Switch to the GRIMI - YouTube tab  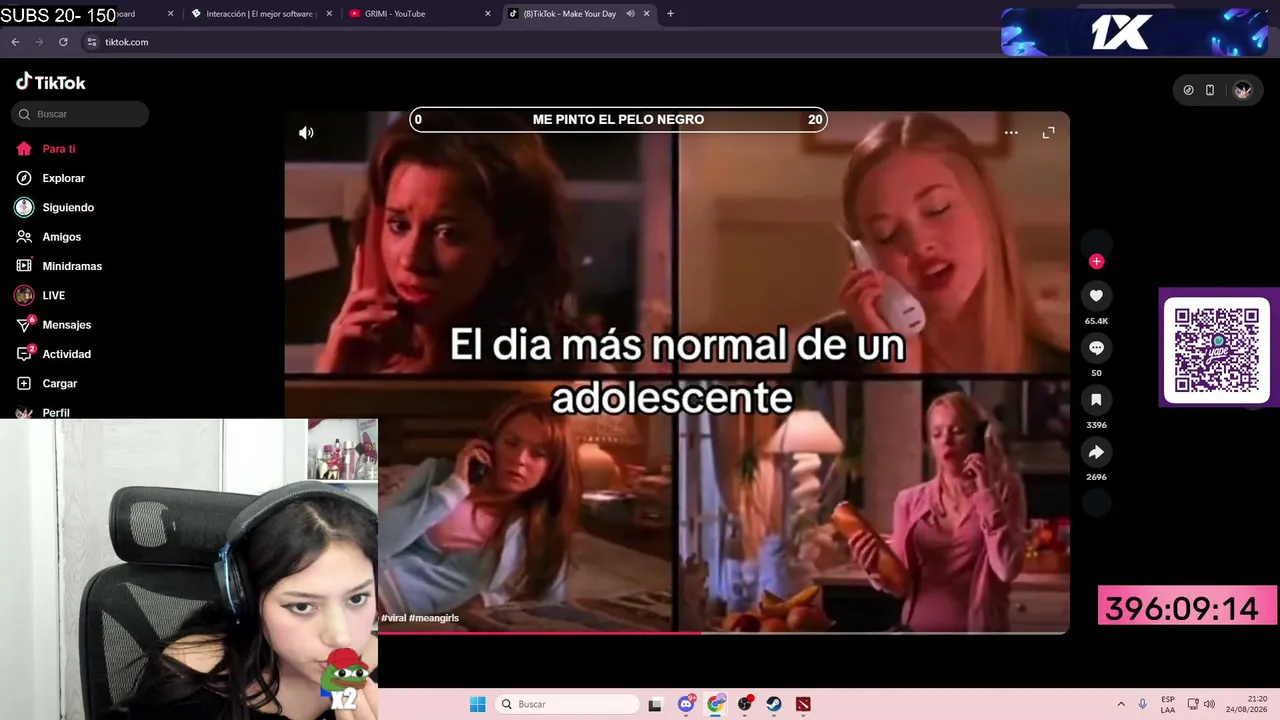[419, 14]
